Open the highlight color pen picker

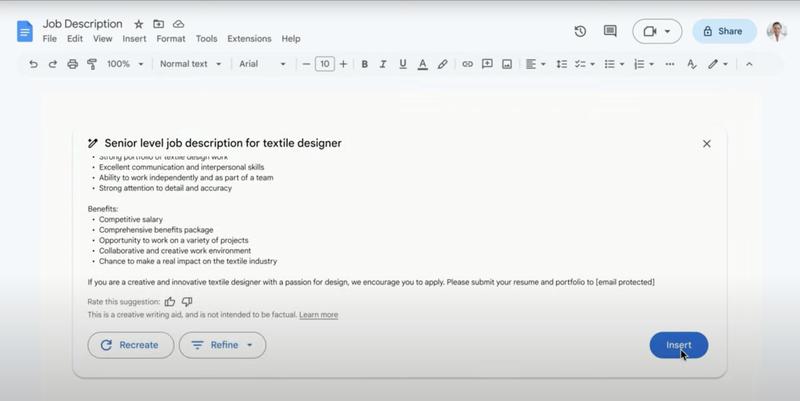coord(442,64)
